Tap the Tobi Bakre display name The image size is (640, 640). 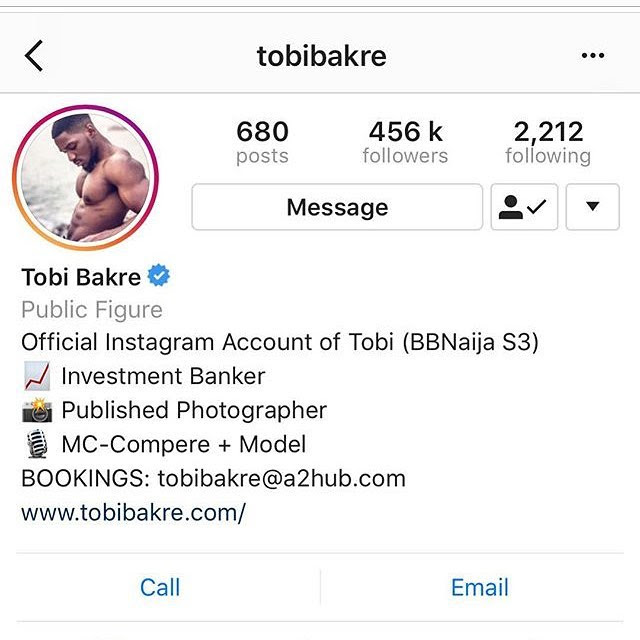[x=81, y=277]
